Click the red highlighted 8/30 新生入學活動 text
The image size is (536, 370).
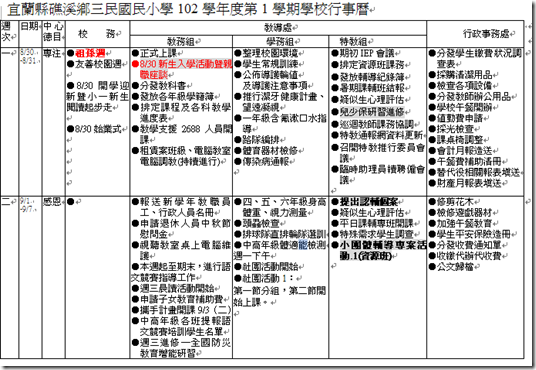tap(185, 69)
